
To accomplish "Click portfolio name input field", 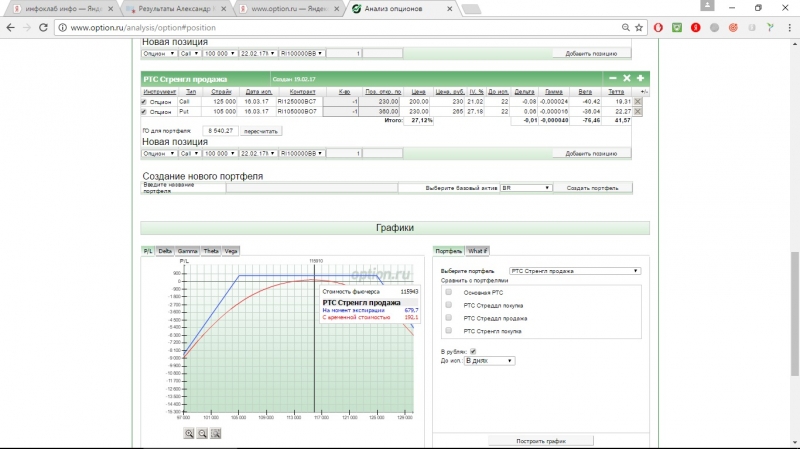I will click(x=312, y=188).
